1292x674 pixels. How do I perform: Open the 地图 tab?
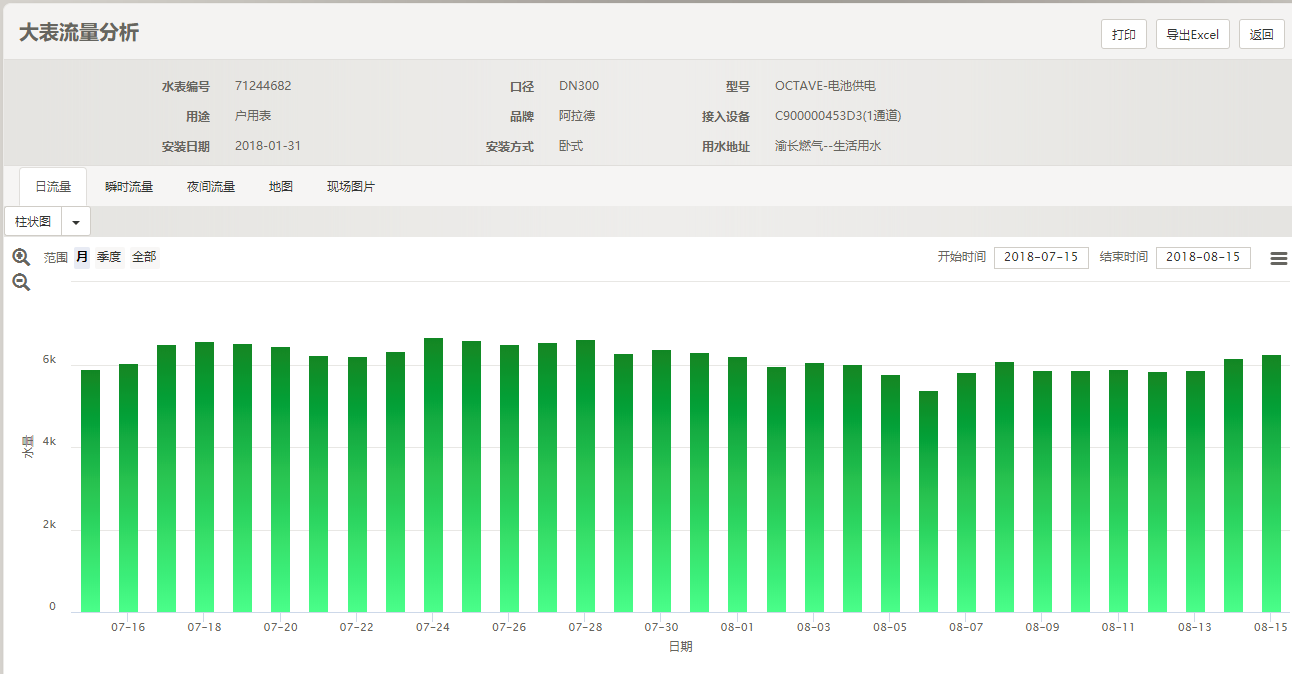pos(281,187)
